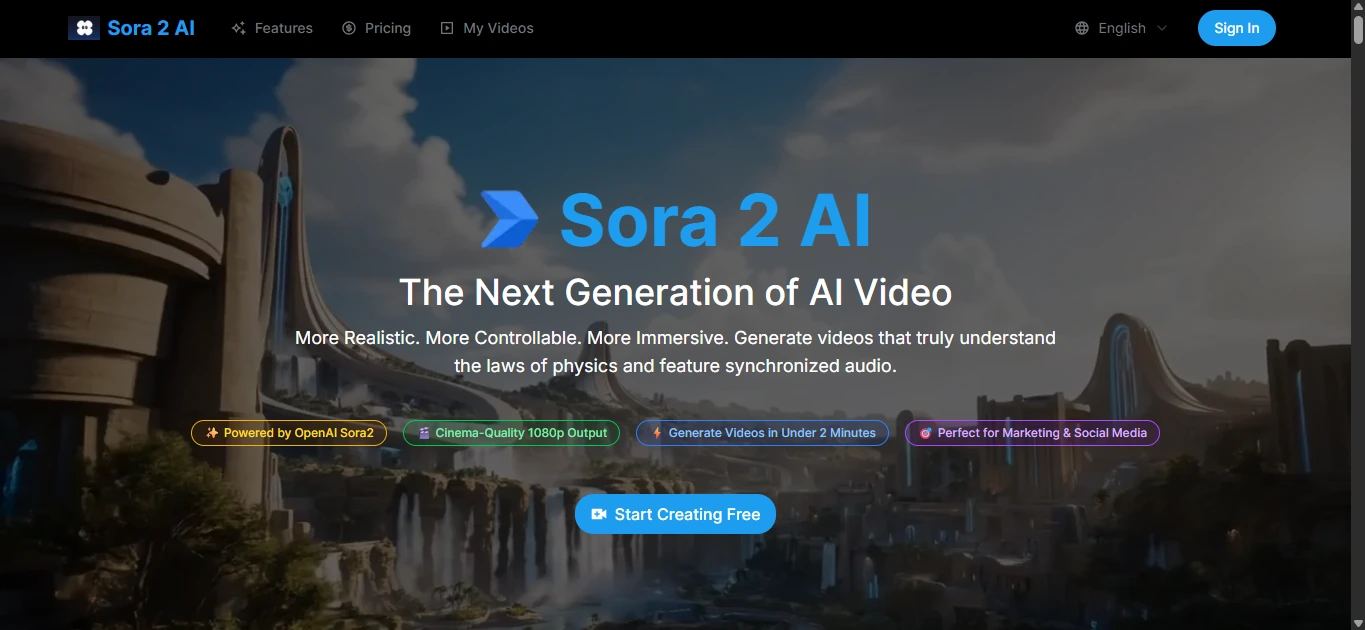Click the blue arrow logo in hero title
The image size is (1365, 630).
tap(509, 219)
